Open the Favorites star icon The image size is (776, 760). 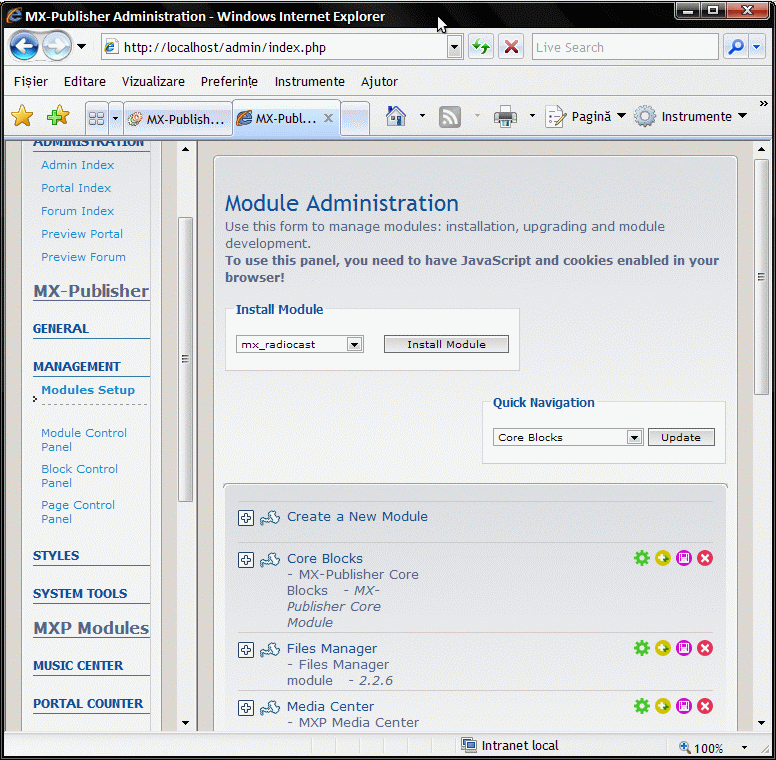[x=22, y=117]
